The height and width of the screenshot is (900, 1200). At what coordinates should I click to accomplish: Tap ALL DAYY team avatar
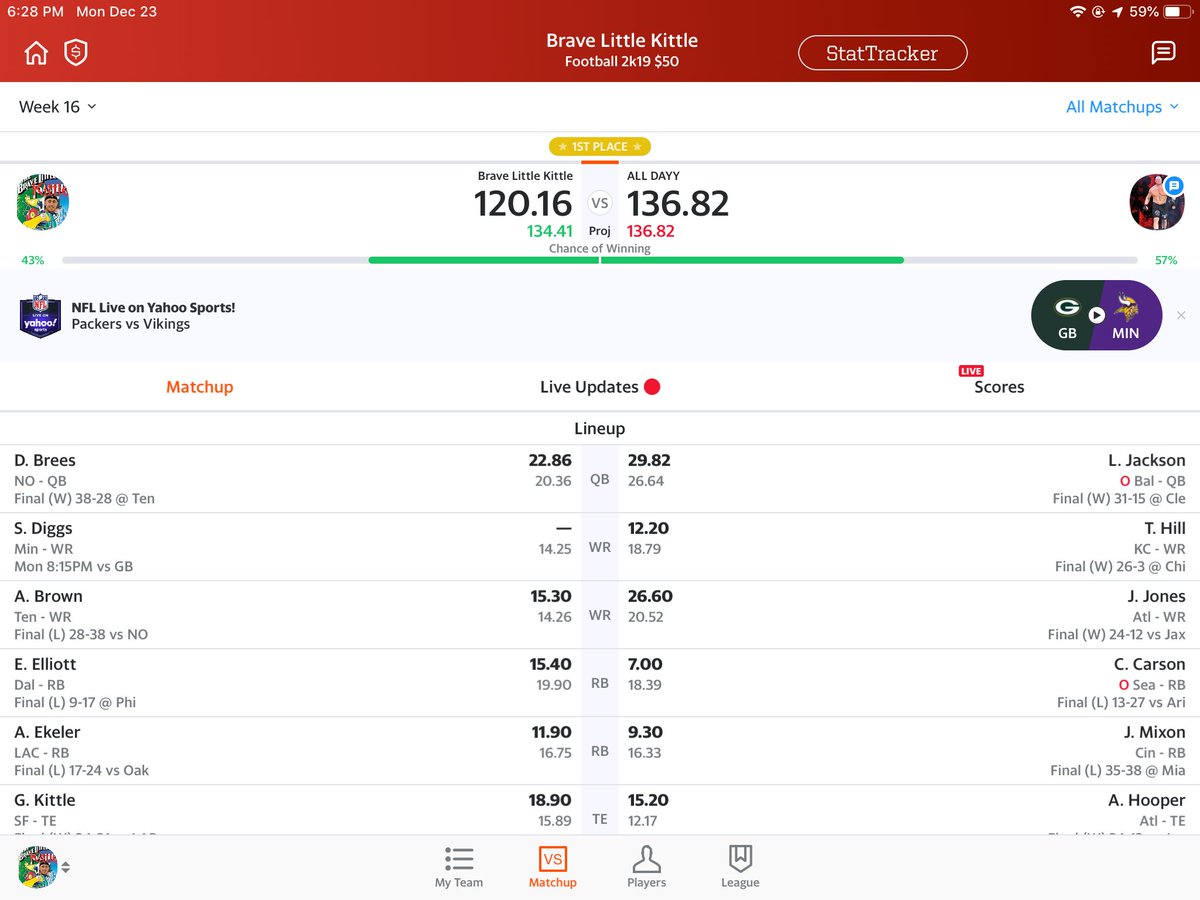tap(1157, 202)
